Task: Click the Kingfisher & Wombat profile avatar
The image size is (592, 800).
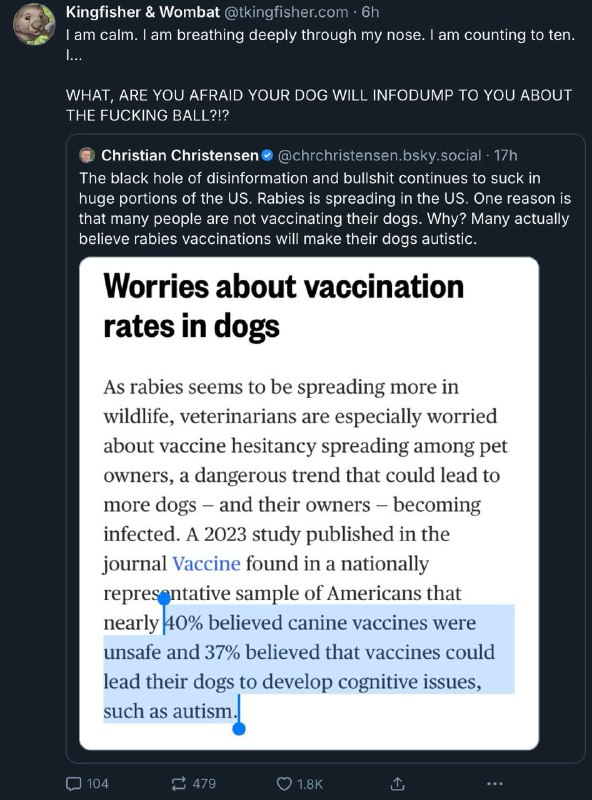Action: click(34, 24)
